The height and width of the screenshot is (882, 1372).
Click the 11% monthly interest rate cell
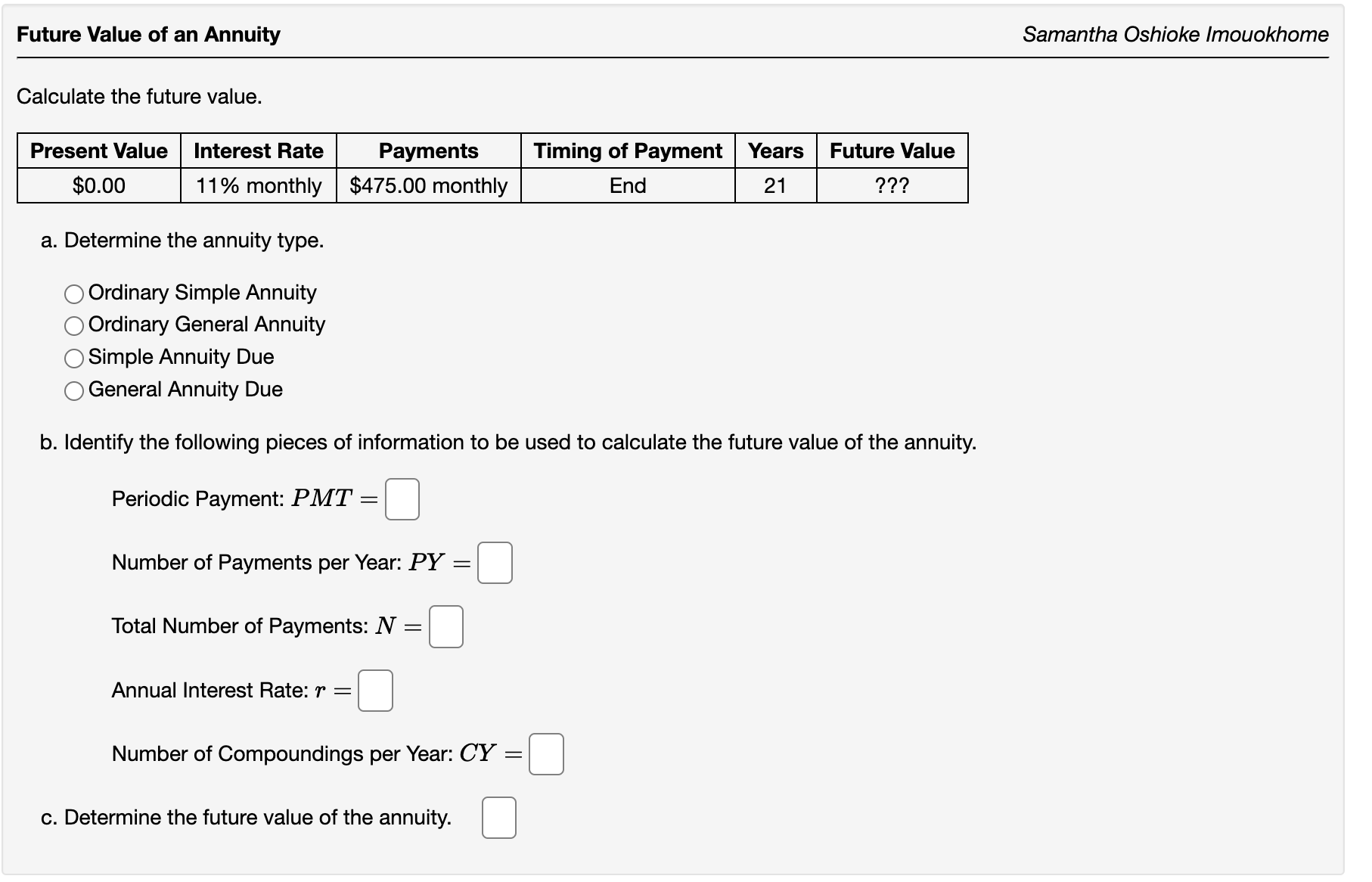pyautogui.click(x=259, y=185)
